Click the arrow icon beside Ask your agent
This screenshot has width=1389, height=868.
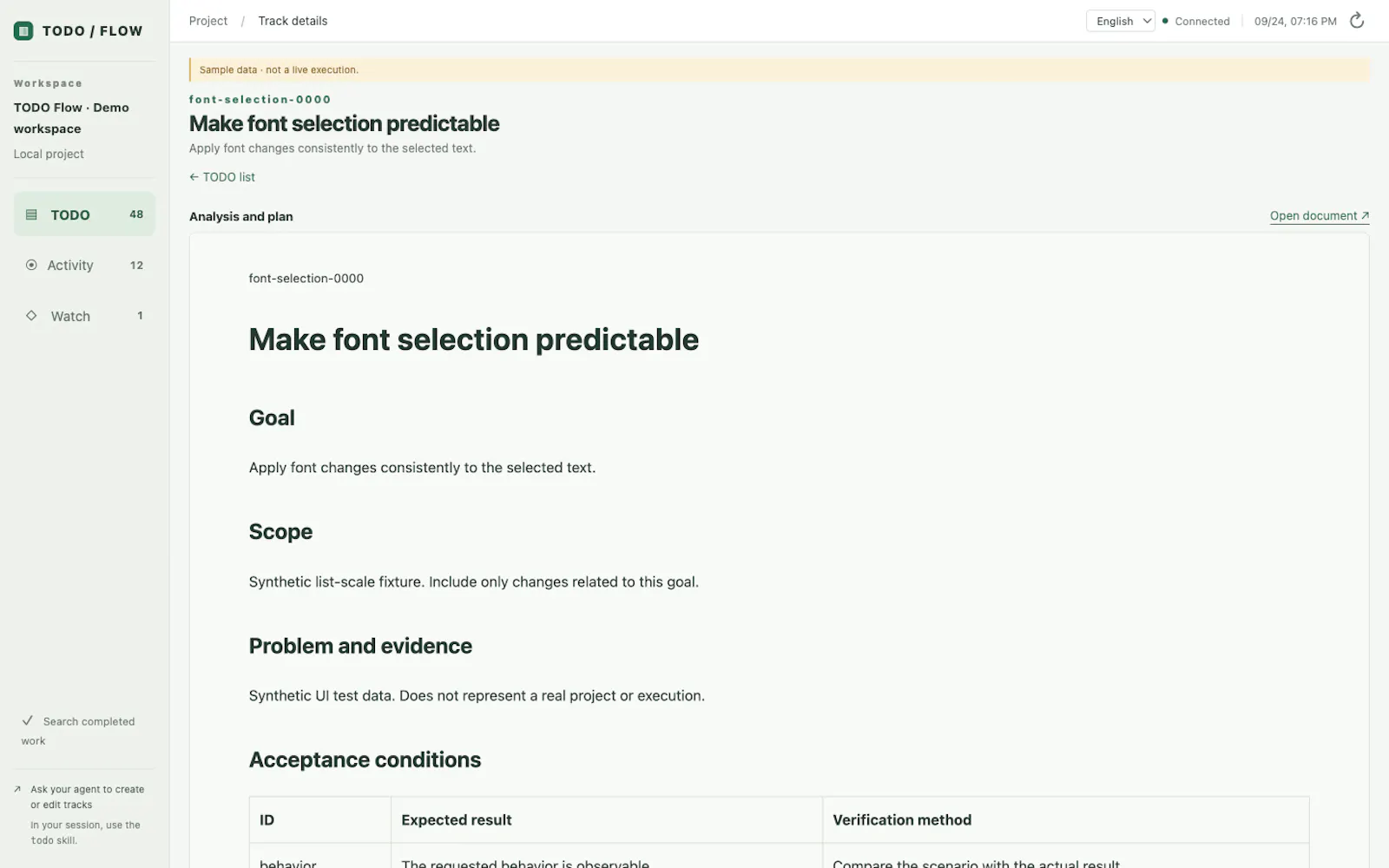pos(17,789)
